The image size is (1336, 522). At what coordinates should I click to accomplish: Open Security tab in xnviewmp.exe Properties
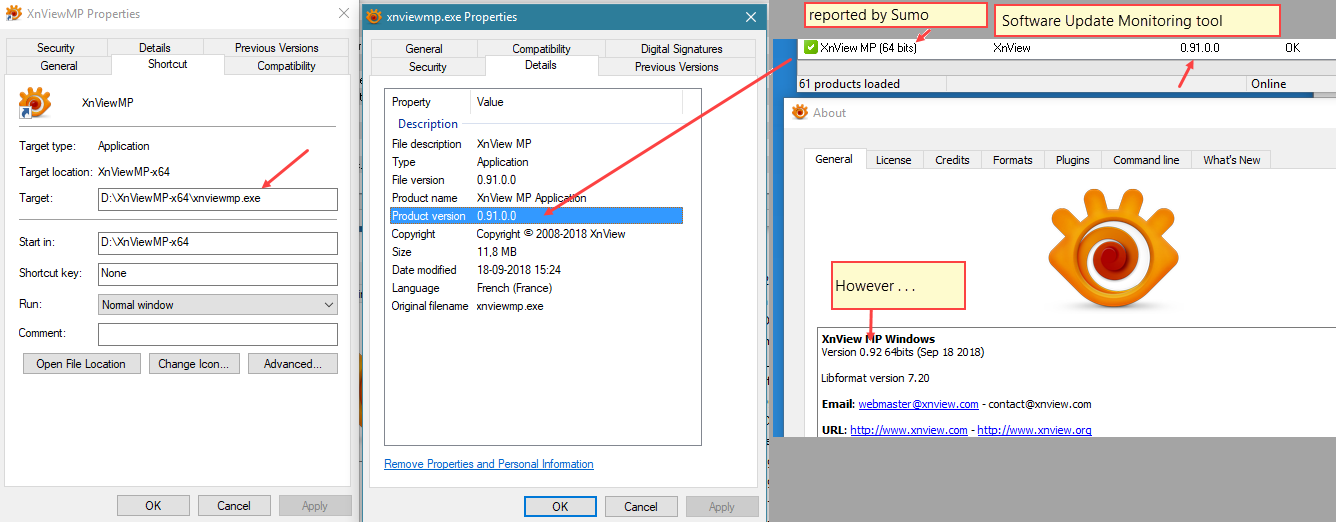428,66
